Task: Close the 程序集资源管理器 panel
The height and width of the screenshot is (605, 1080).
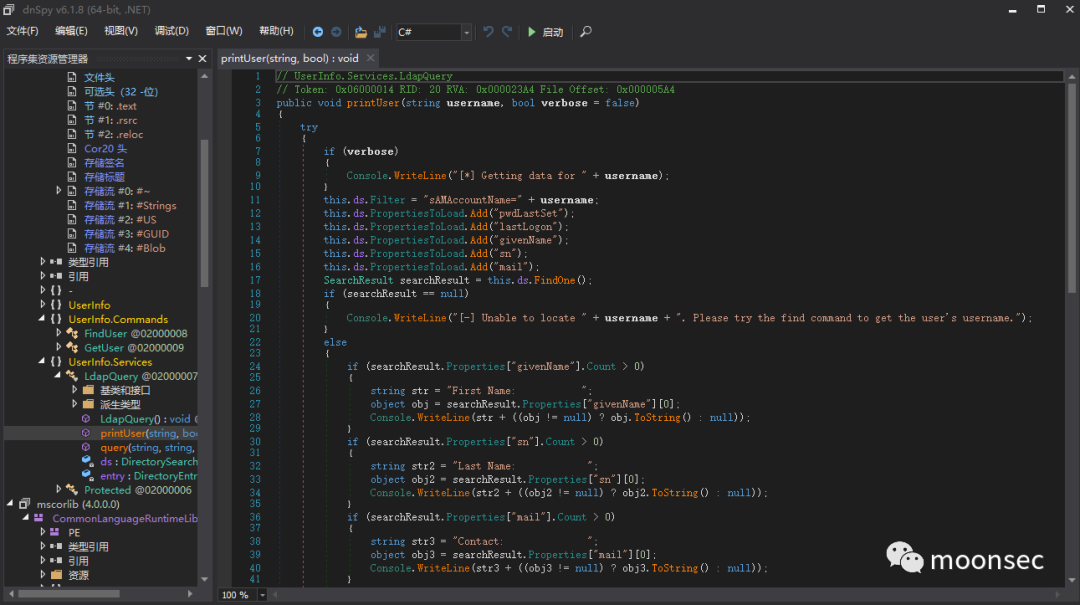Action: pos(202,59)
